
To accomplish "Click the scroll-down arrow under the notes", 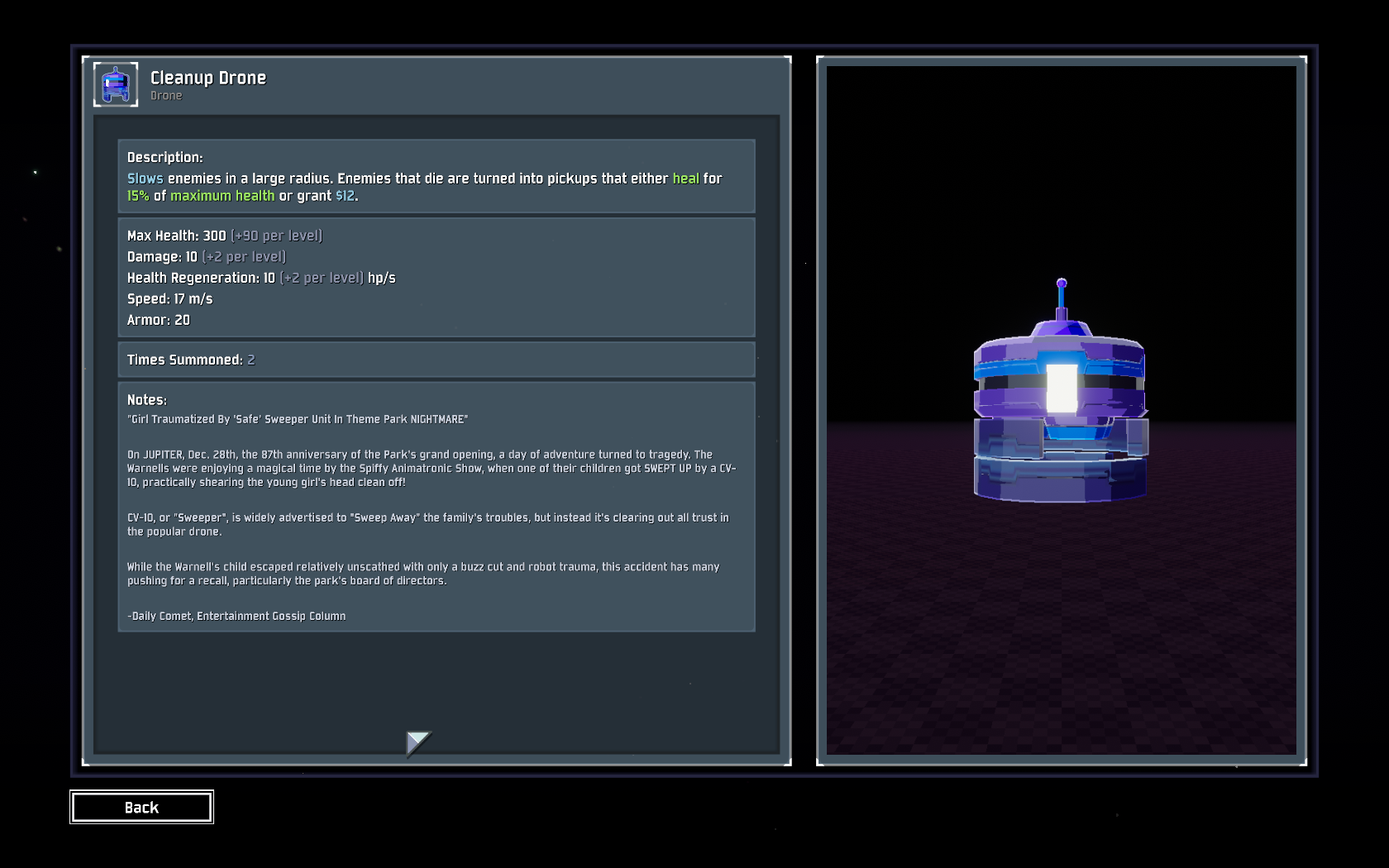I will pyautogui.click(x=418, y=742).
